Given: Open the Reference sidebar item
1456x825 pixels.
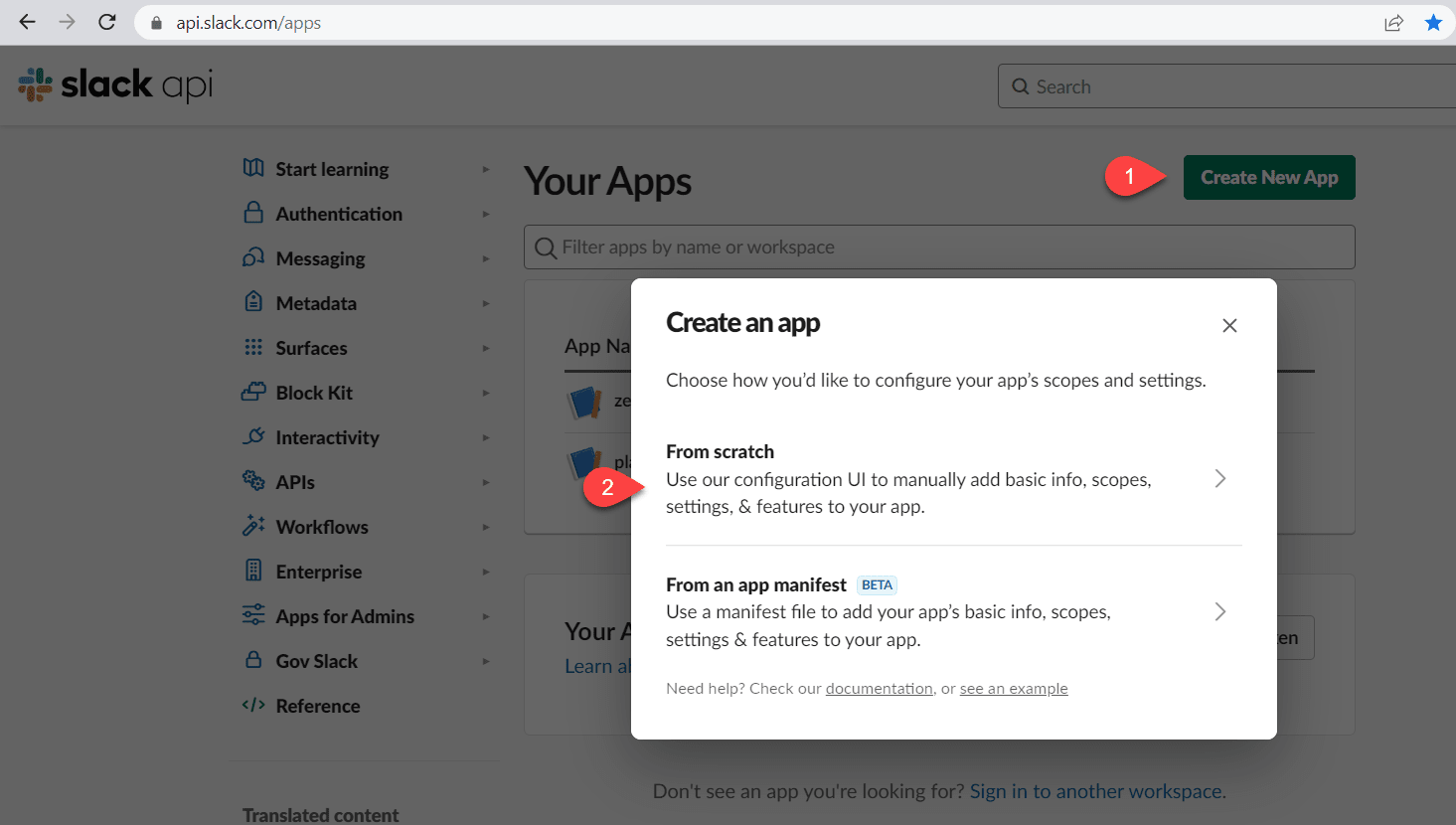Looking at the screenshot, I should [x=317, y=705].
